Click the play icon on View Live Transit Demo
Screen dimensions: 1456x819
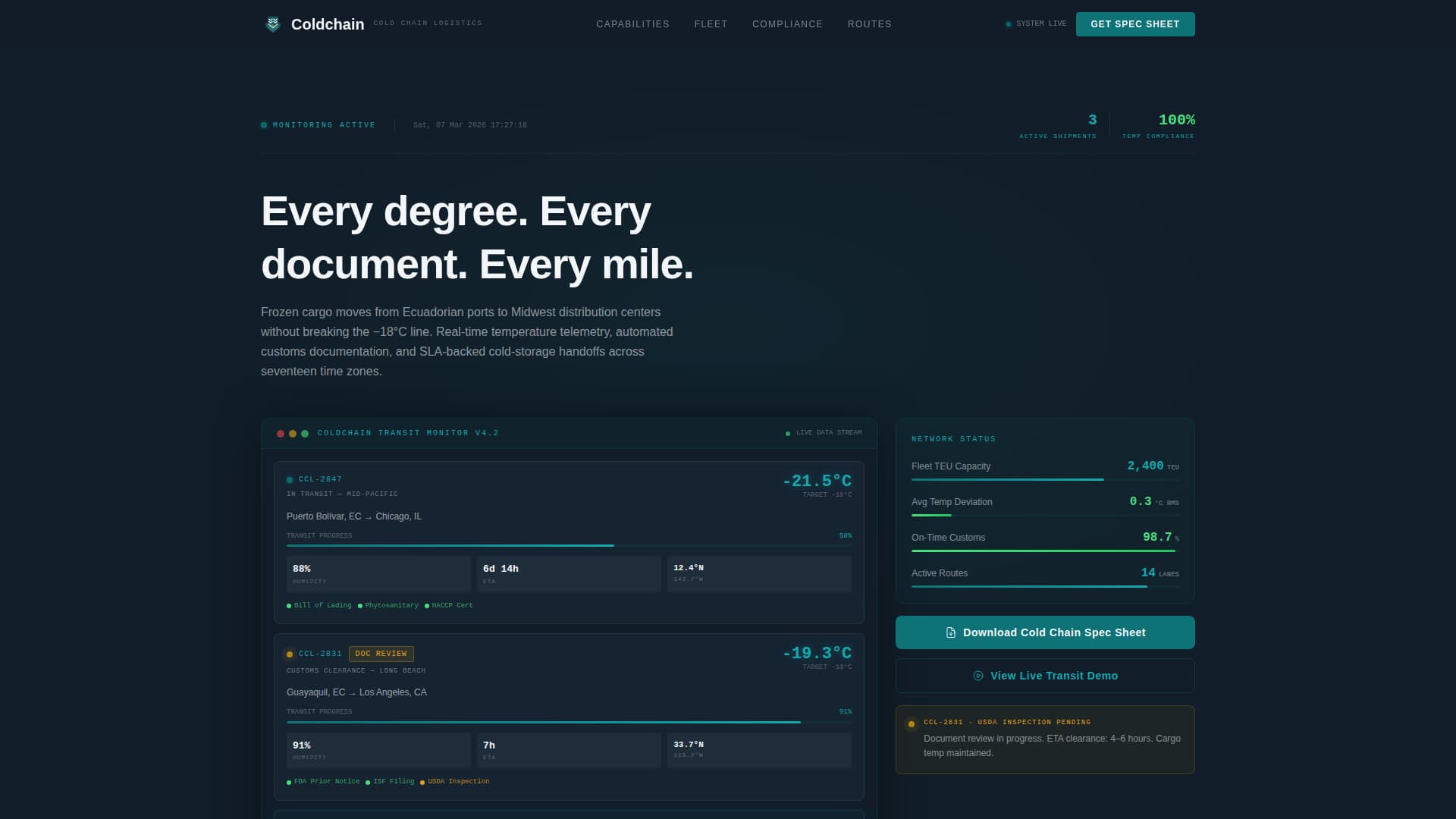[x=978, y=676]
